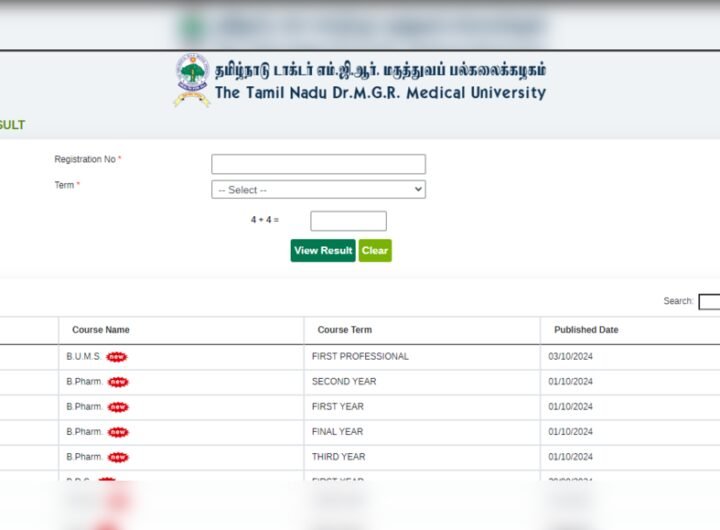Viewport: 720px width, 530px height.
Task: Click the Clear button
Action: click(x=375, y=250)
